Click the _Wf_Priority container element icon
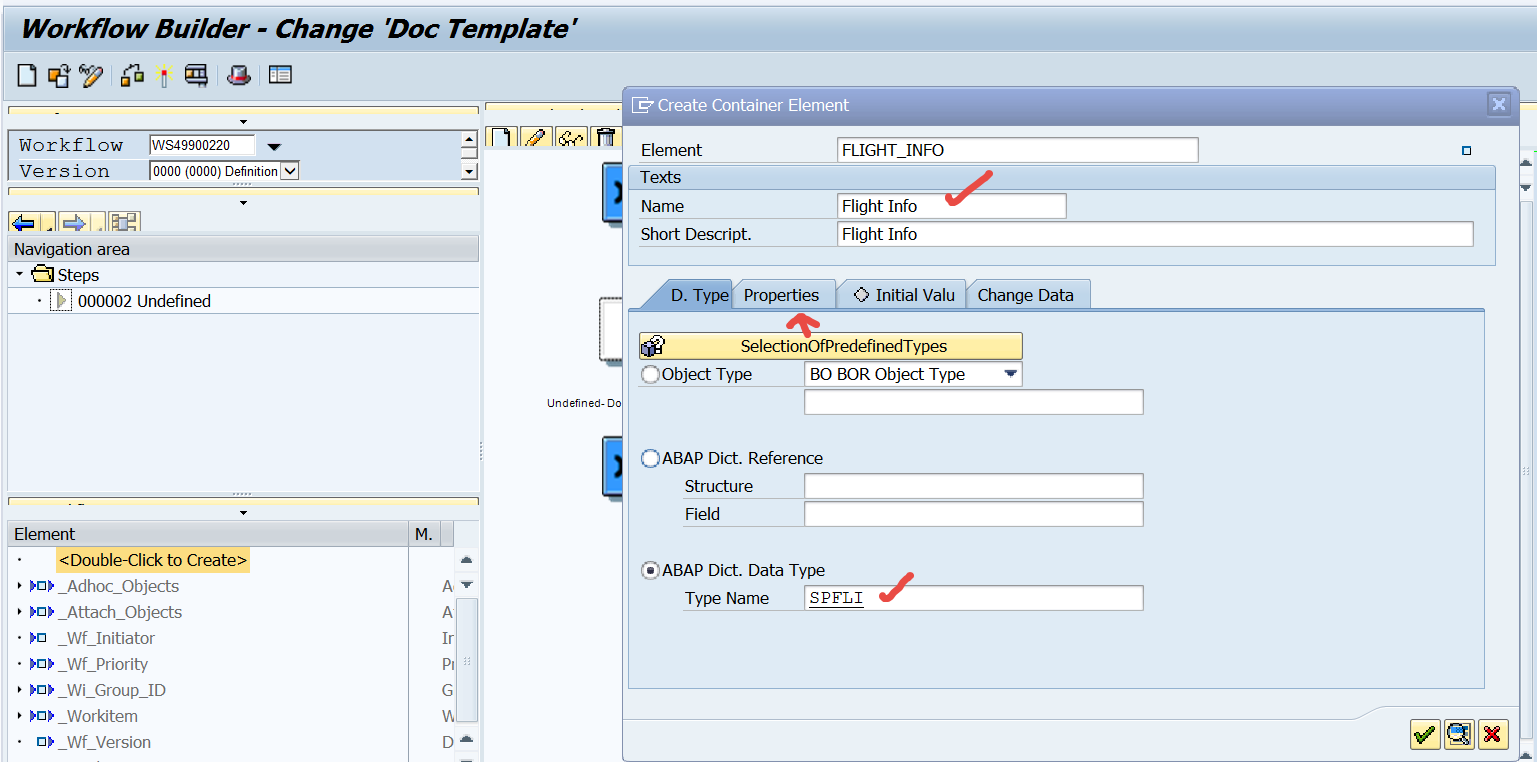 coord(42,664)
